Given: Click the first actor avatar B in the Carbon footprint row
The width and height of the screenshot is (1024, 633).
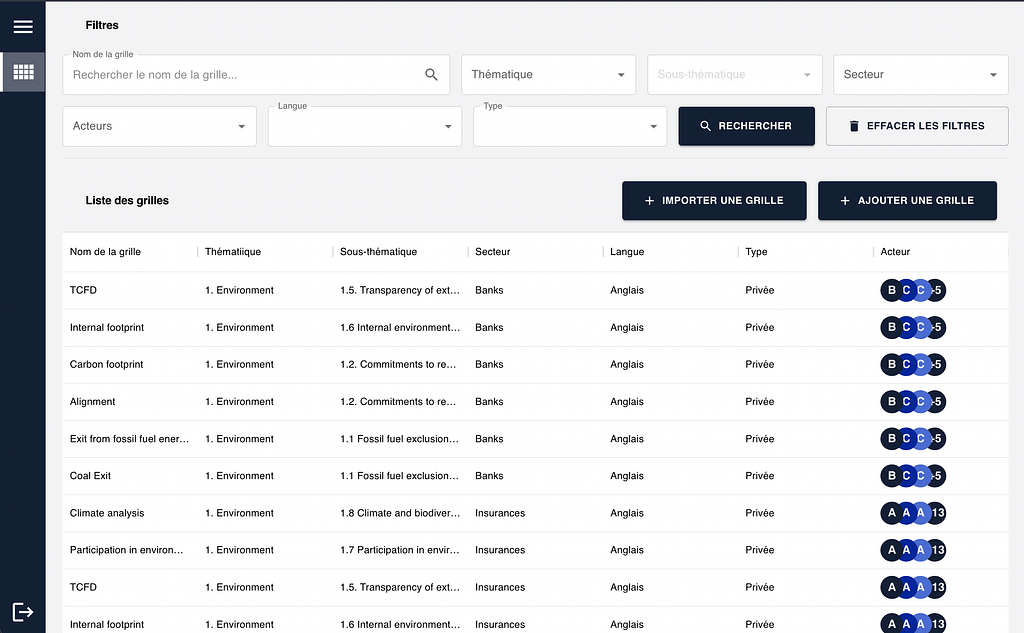Looking at the screenshot, I should pos(891,365).
